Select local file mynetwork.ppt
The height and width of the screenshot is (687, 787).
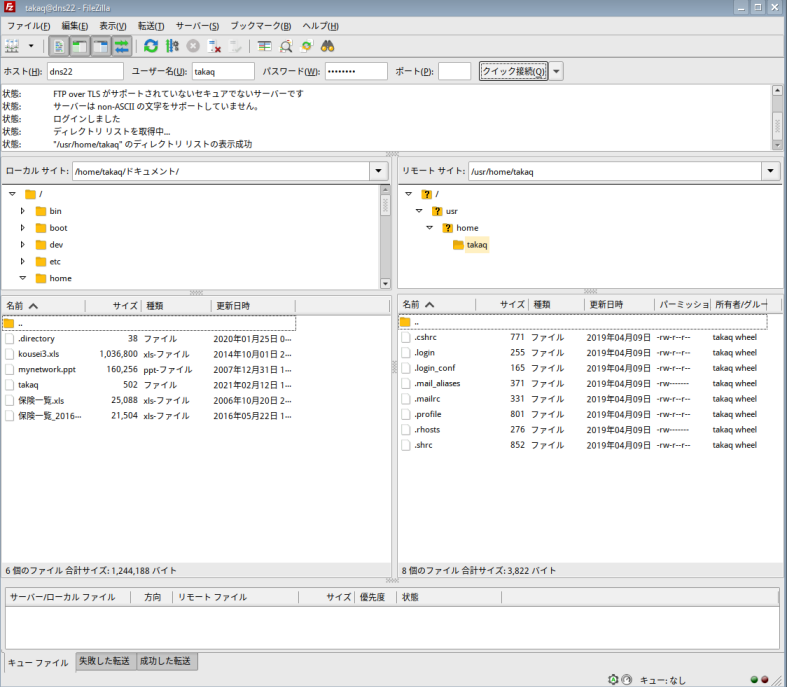pyautogui.click(x=149, y=370)
